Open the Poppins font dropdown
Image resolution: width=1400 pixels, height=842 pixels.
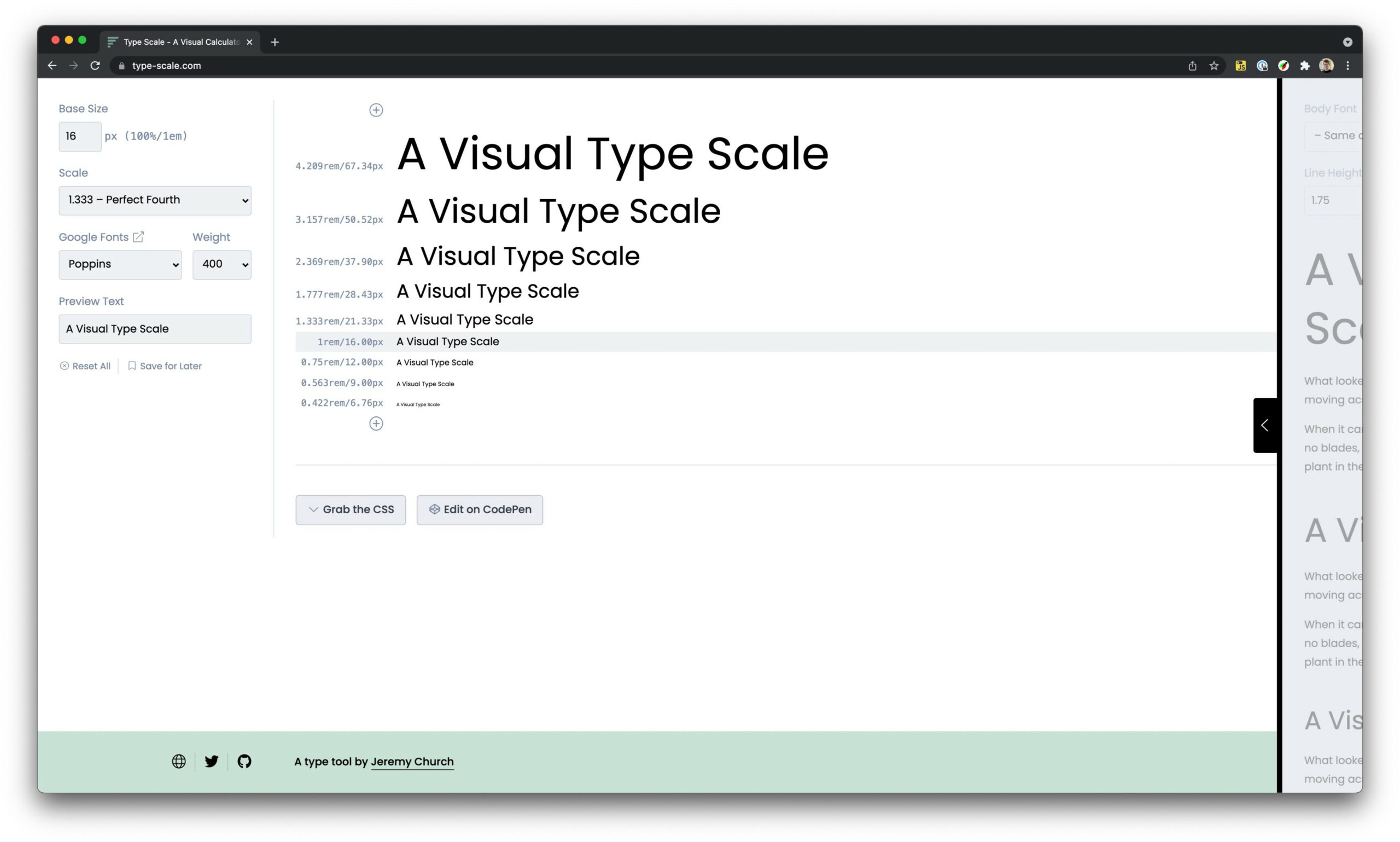120,264
